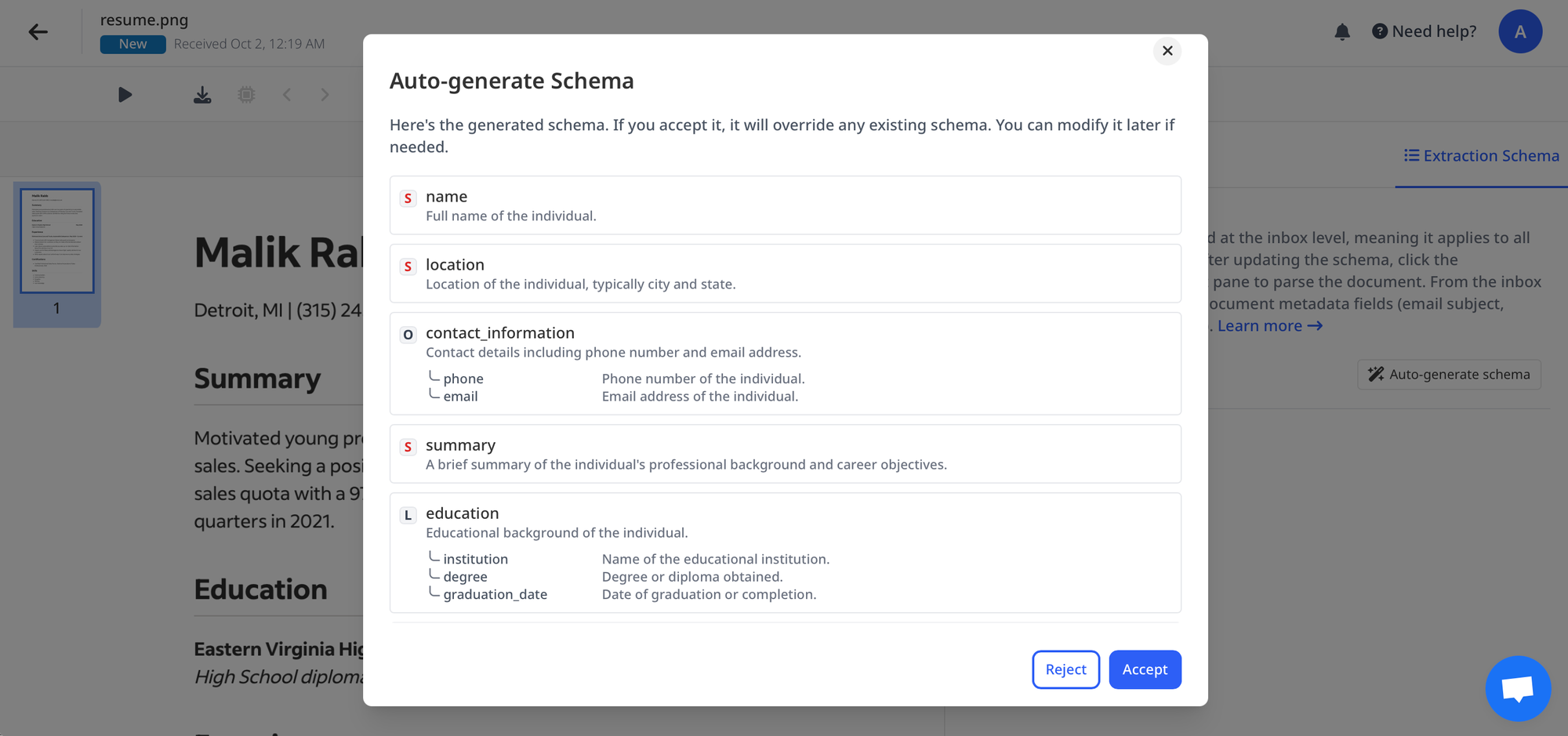
Task: Go to next document chevron
Action: click(x=325, y=95)
